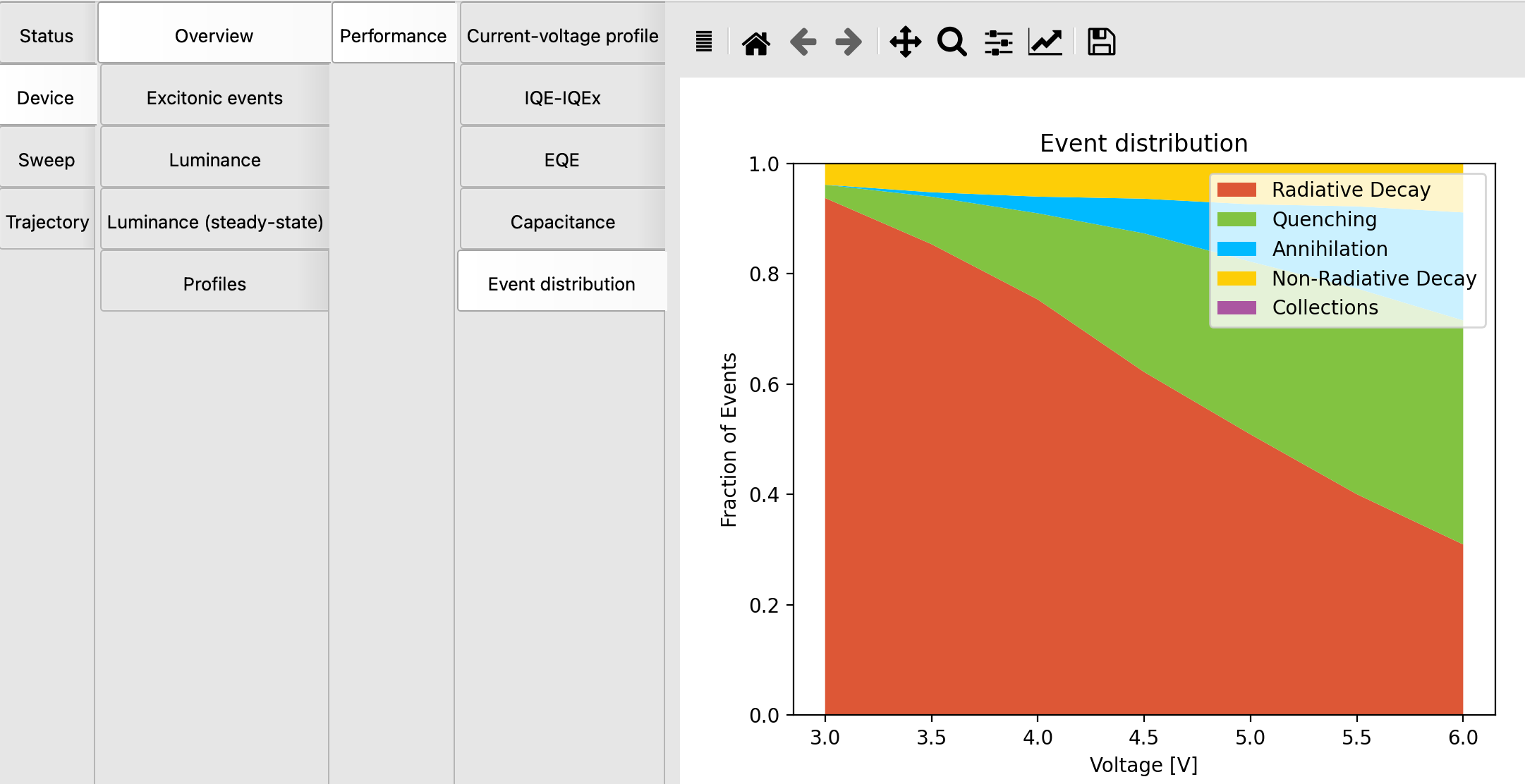This screenshot has height=784, width=1525.
Task: Switch to the IQE-IQEx plot
Action: point(562,98)
